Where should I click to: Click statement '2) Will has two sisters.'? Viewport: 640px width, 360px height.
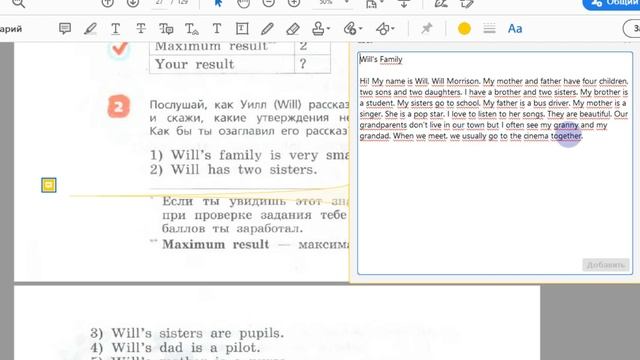pyautogui.click(x=233, y=169)
